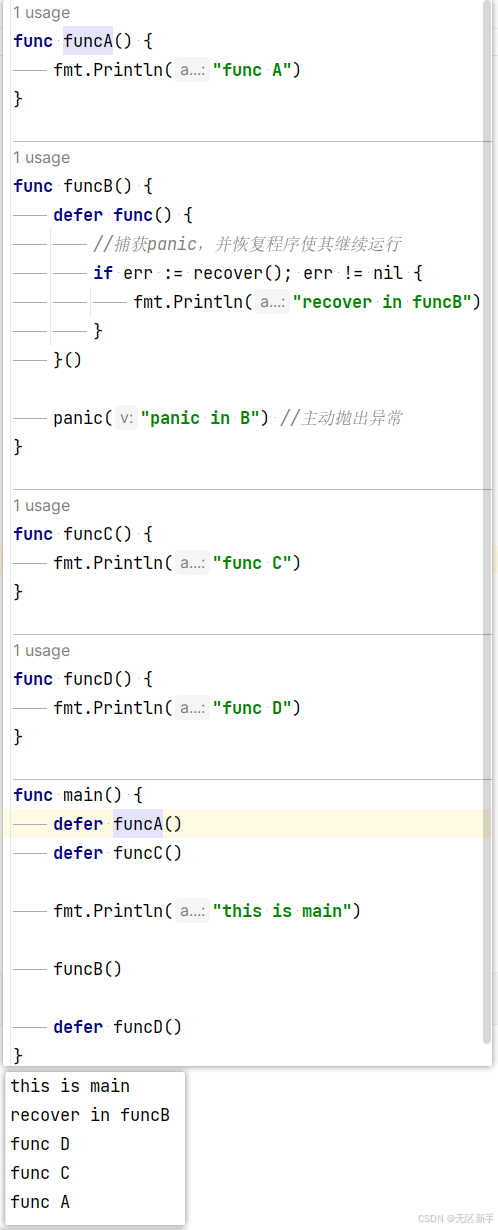498x1230 pixels.
Task: Click the editor's vertical scrollbar
Action: tap(487, 520)
